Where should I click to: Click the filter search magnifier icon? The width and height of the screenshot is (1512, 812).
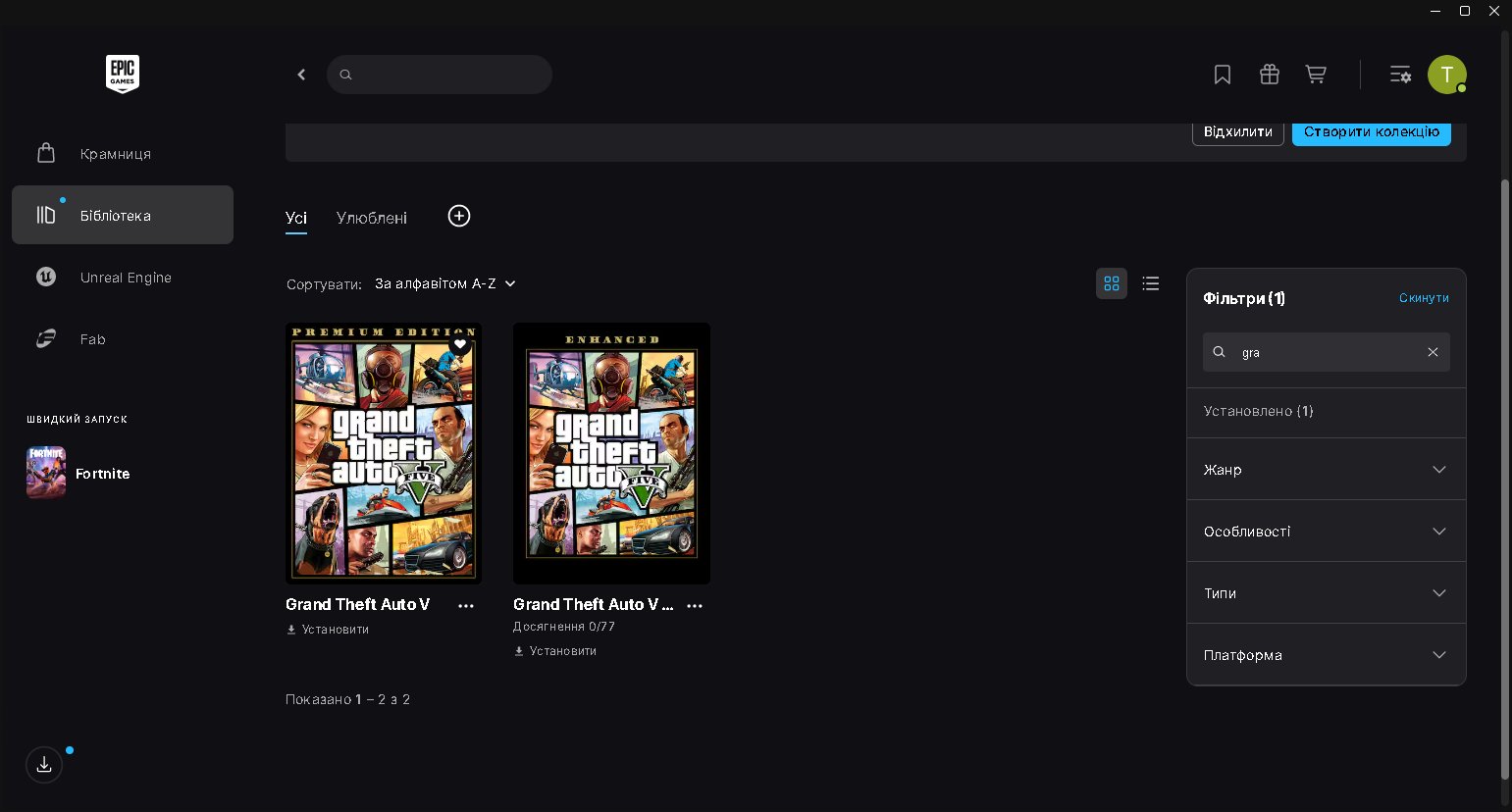(1219, 352)
